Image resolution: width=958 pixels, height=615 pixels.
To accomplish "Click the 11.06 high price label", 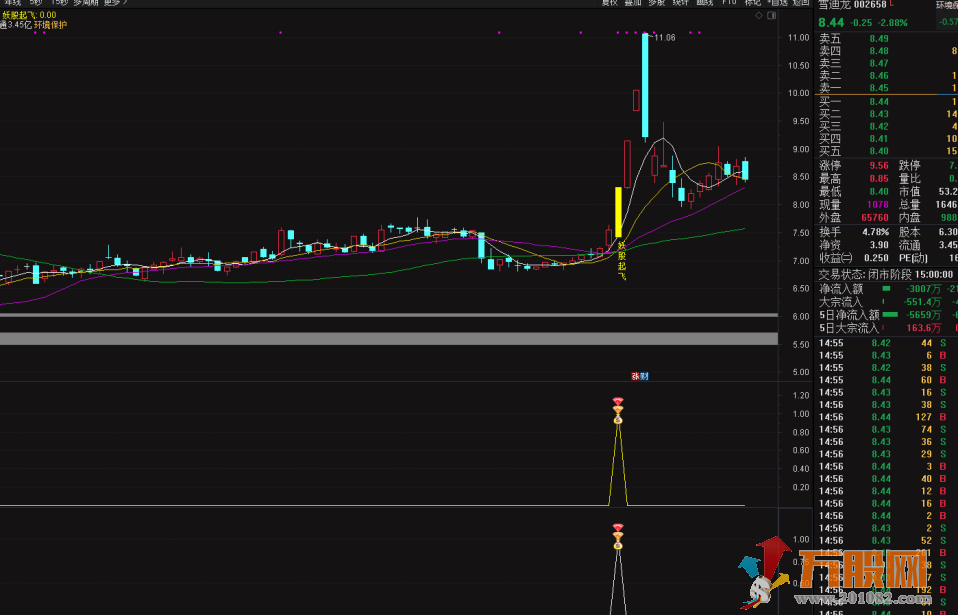I will [665, 38].
